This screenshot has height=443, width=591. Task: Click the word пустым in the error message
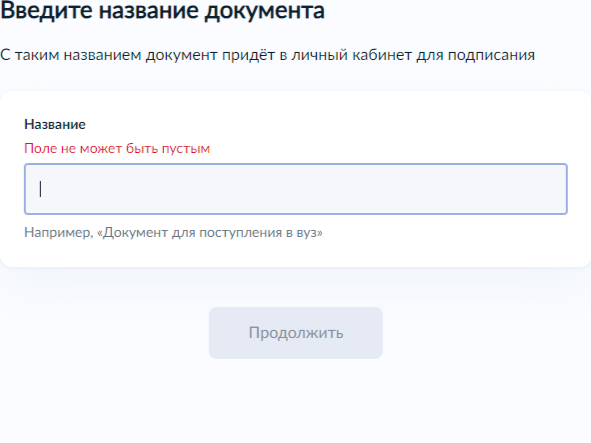click(x=186, y=149)
